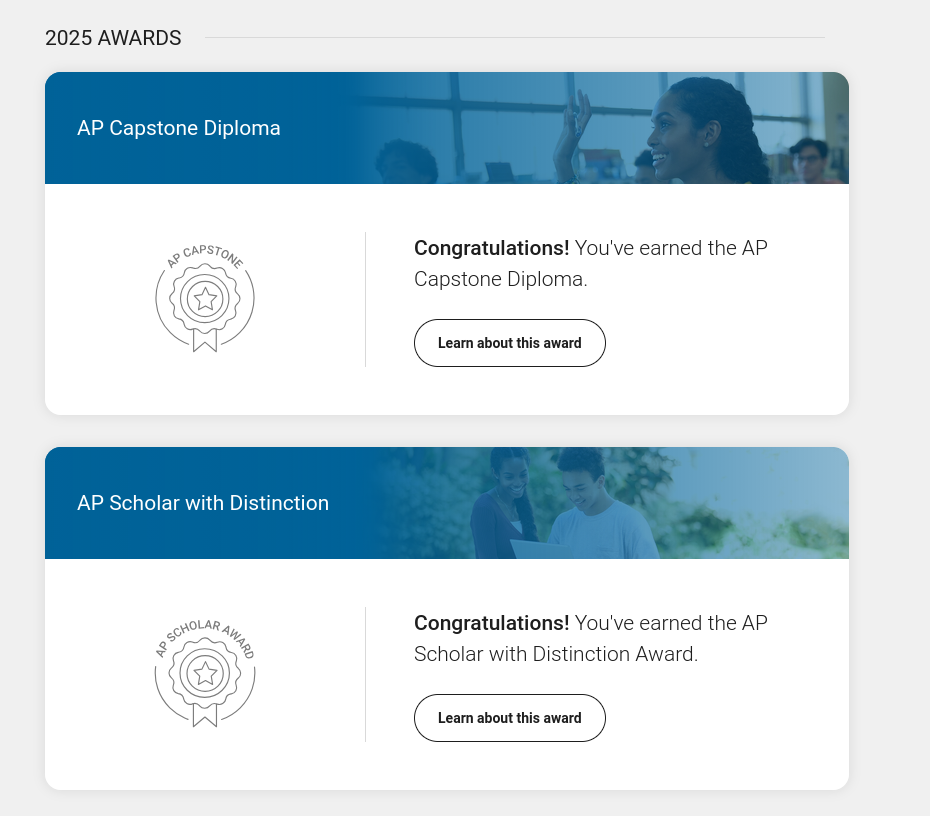Click the AP Scholar Award badge icon
Viewport: 930px width, 816px height.
tap(205, 673)
